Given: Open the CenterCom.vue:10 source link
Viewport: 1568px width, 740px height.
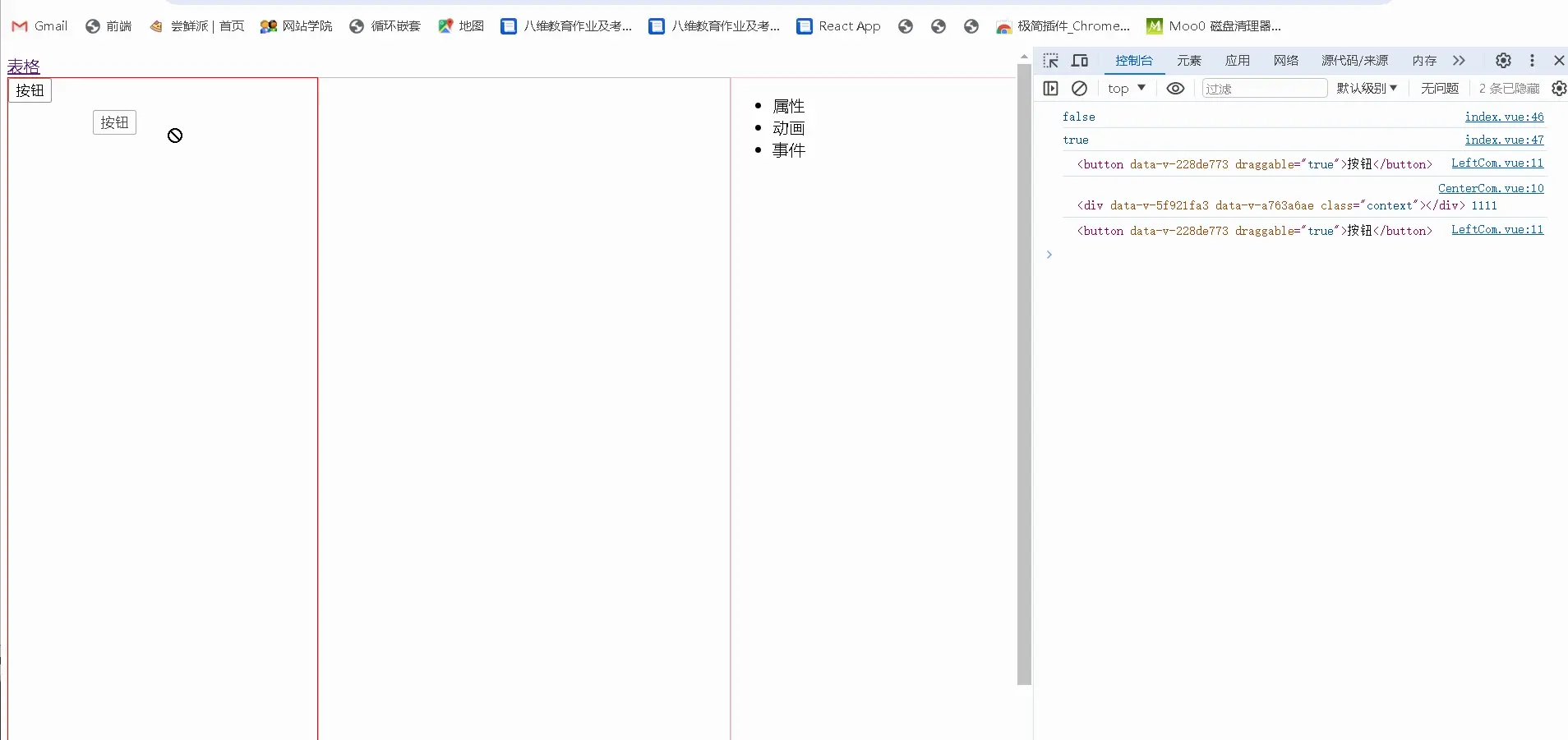Looking at the screenshot, I should click(1491, 189).
